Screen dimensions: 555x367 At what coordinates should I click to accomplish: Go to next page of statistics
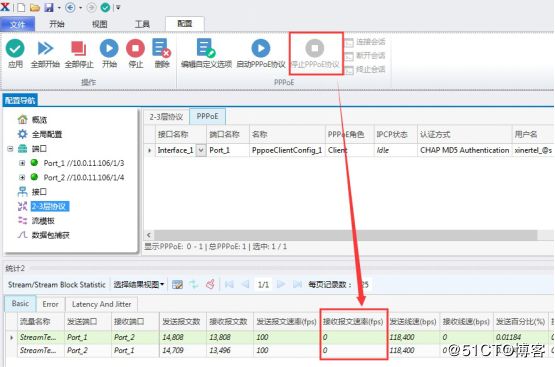(281, 285)
